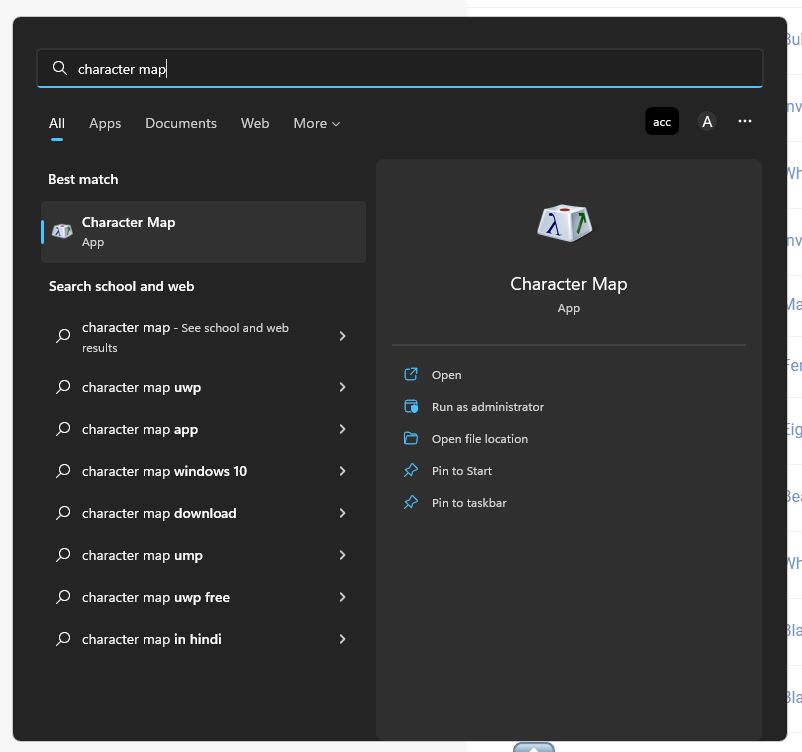The image size is (802, 752).
Task: Expand arrow for 'character map app'
Action: 342,429
